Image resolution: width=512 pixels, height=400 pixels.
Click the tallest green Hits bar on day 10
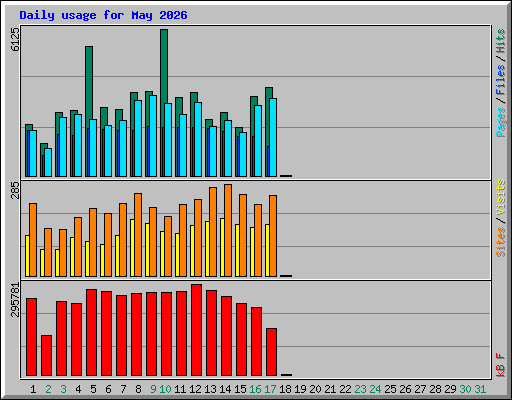coord(164,66)
